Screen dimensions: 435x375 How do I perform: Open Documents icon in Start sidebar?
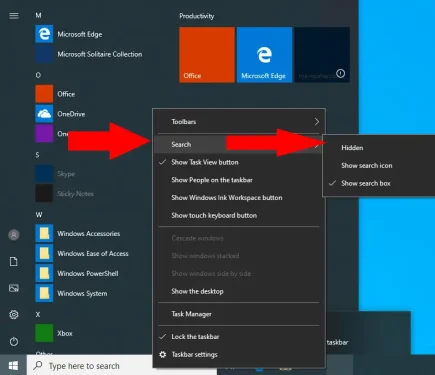pos(14,262)
